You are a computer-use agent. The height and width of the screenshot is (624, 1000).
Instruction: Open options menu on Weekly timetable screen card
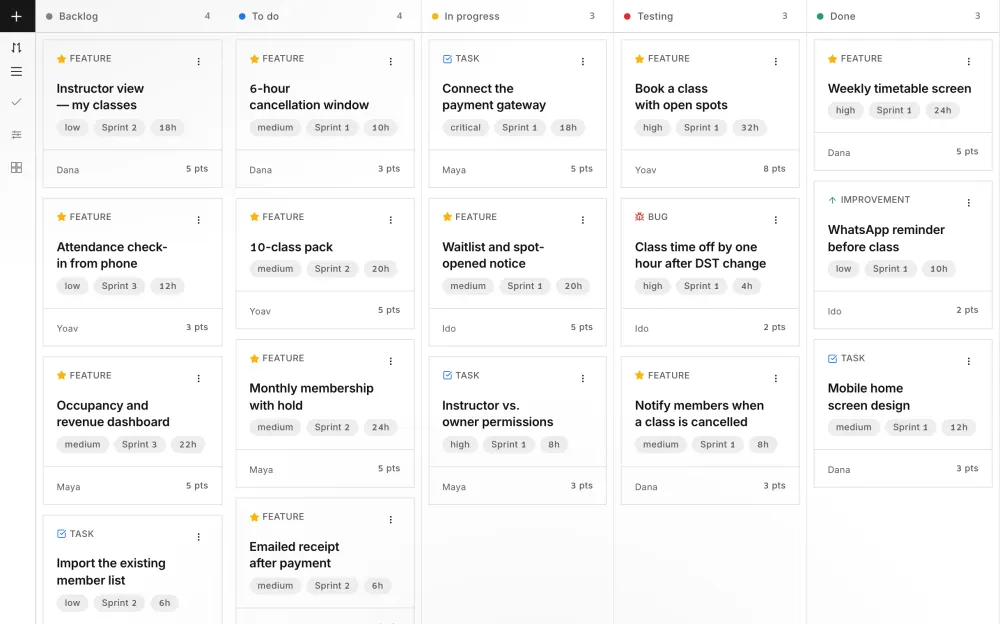pos(969,61)
